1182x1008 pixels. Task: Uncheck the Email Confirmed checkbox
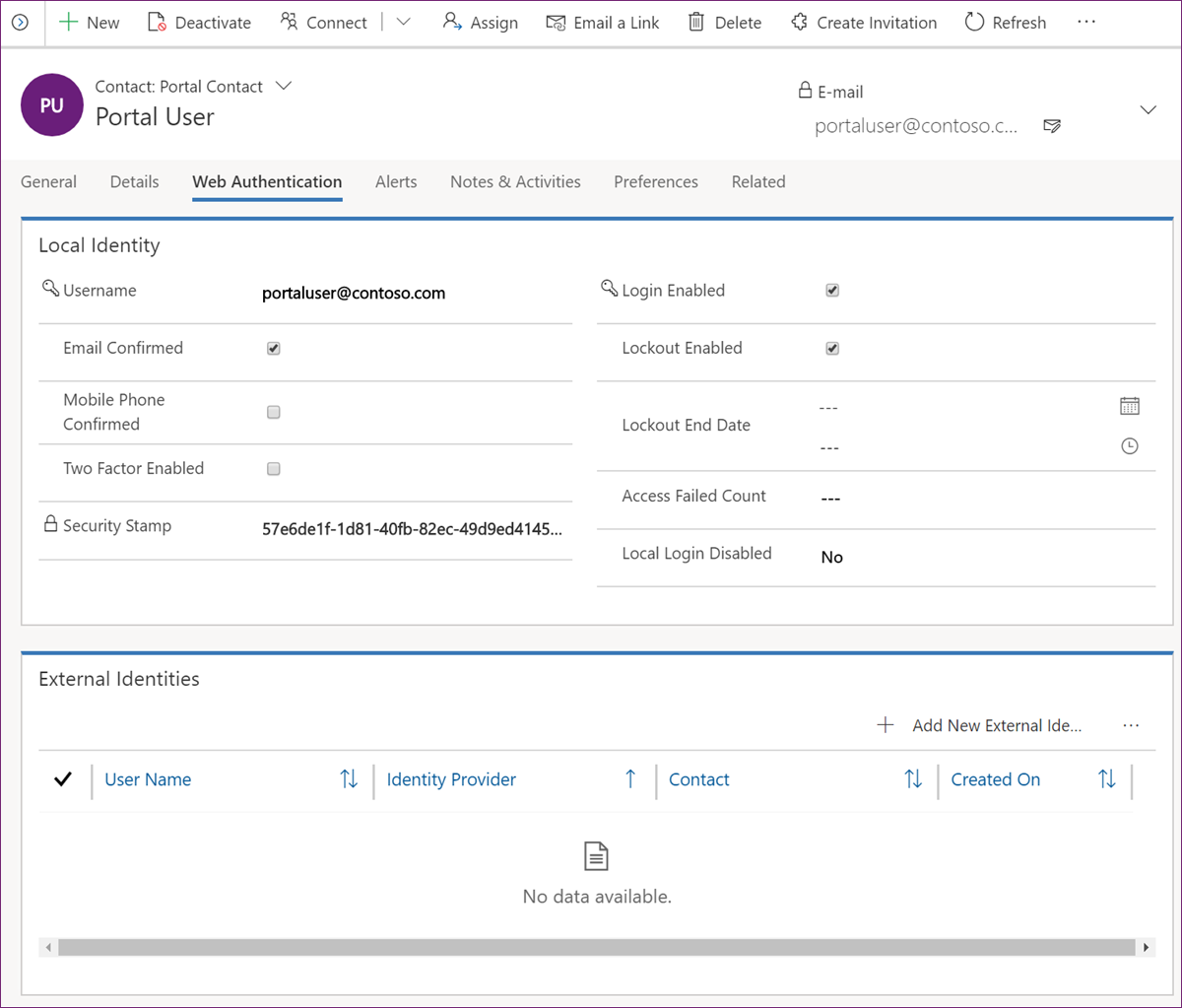[x=274, y=348]
